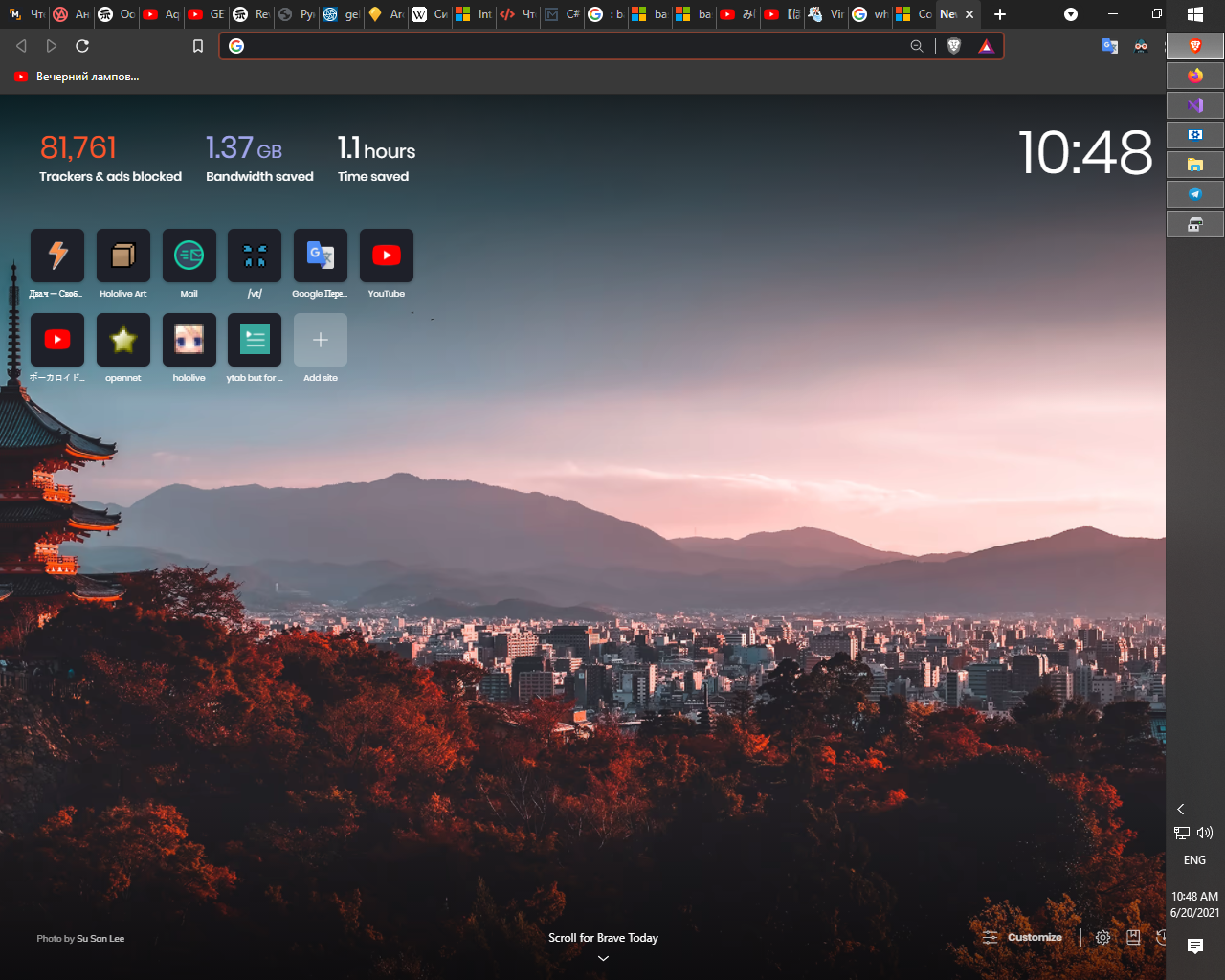1225x980 pixels.
Task: Open network status in system tray
Action: [1182, 833]
